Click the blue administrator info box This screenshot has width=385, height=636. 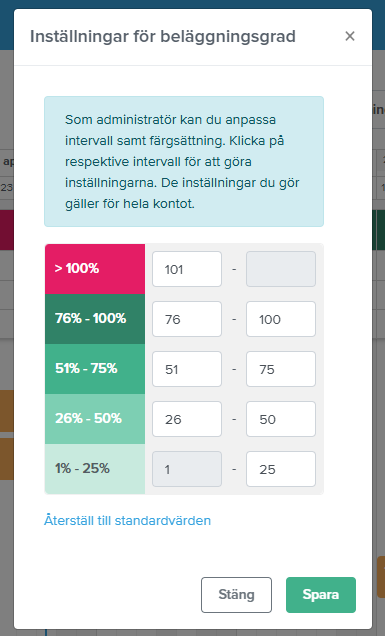184,161
